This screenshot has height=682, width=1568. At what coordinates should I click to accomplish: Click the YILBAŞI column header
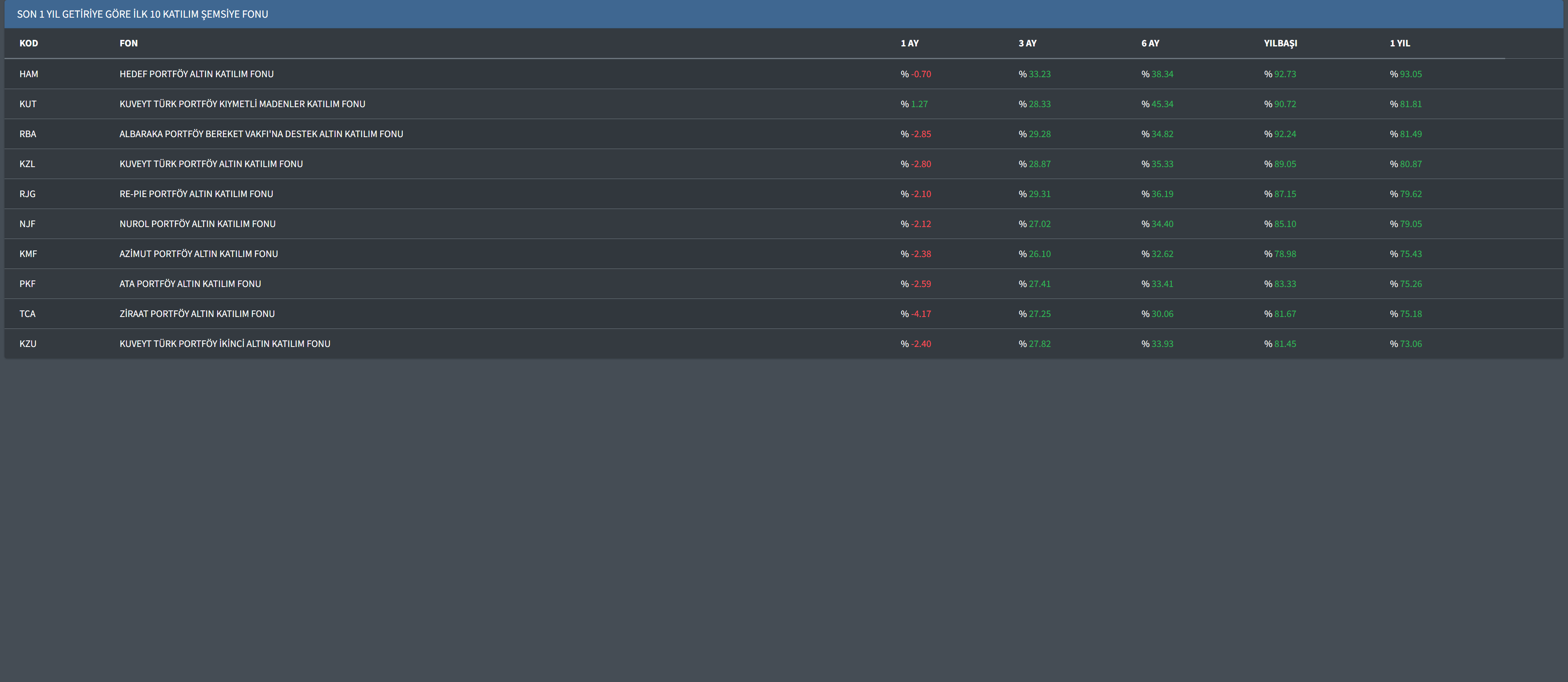point(1280,43)
